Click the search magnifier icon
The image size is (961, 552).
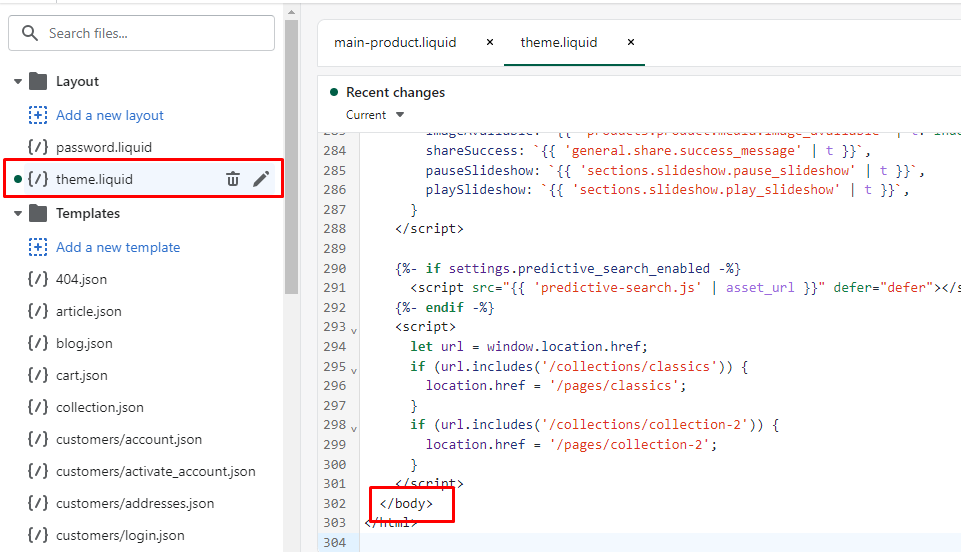pyautogui.click(x=30, y=33)
